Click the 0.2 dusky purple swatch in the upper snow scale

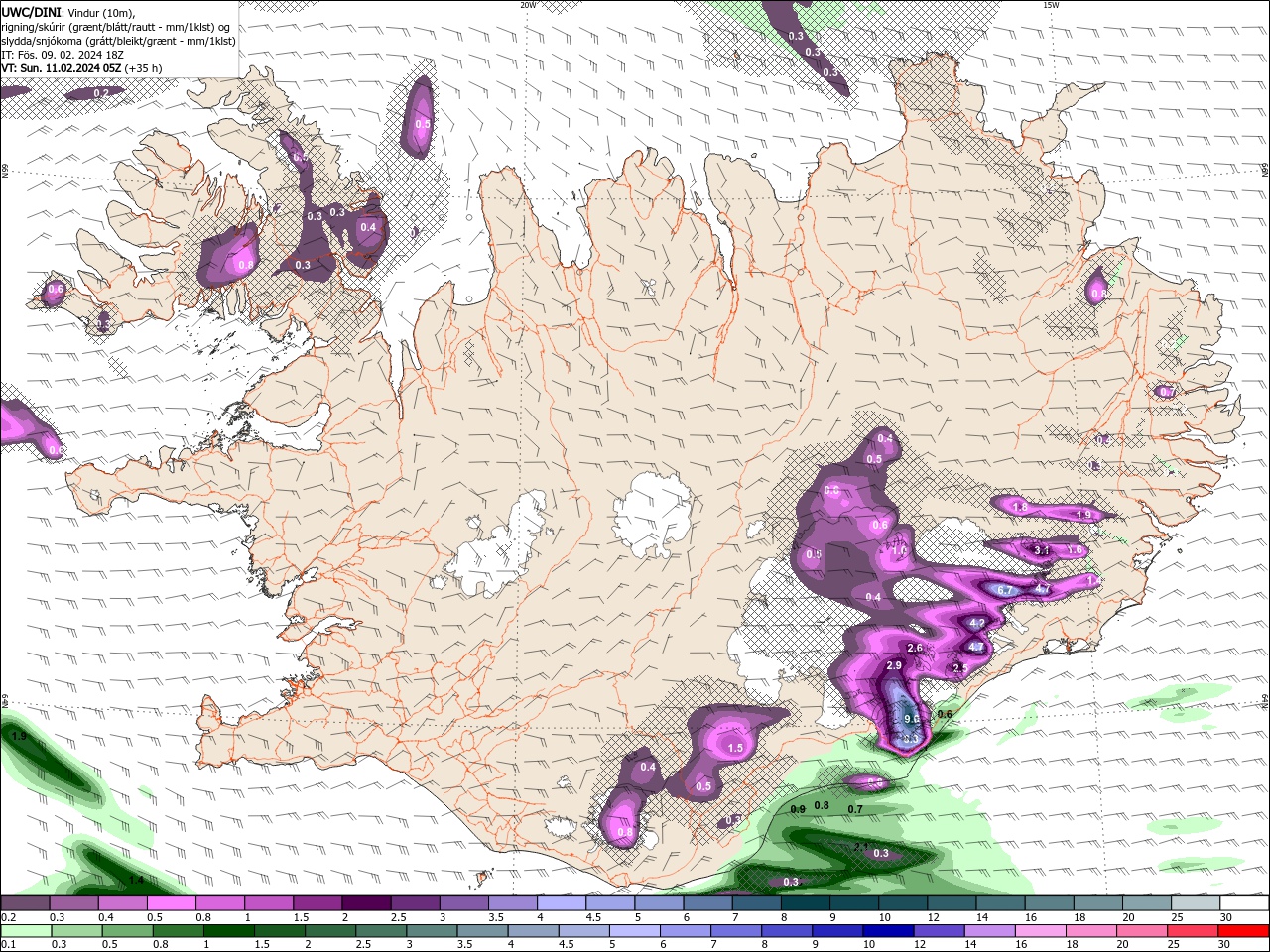(25, 903)
